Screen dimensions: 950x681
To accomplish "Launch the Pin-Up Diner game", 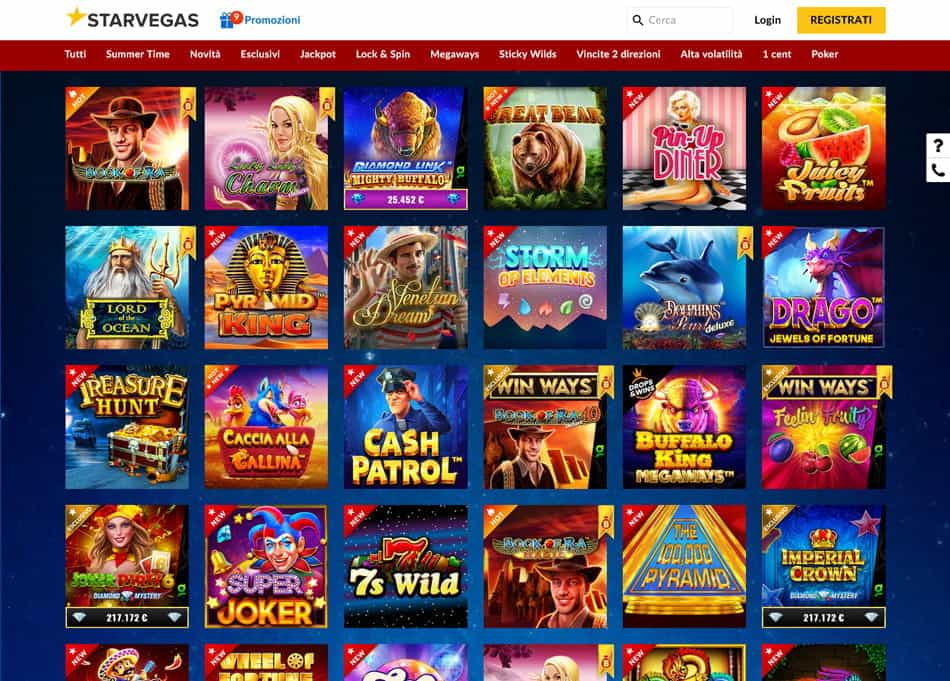I will tap(685, 148).
